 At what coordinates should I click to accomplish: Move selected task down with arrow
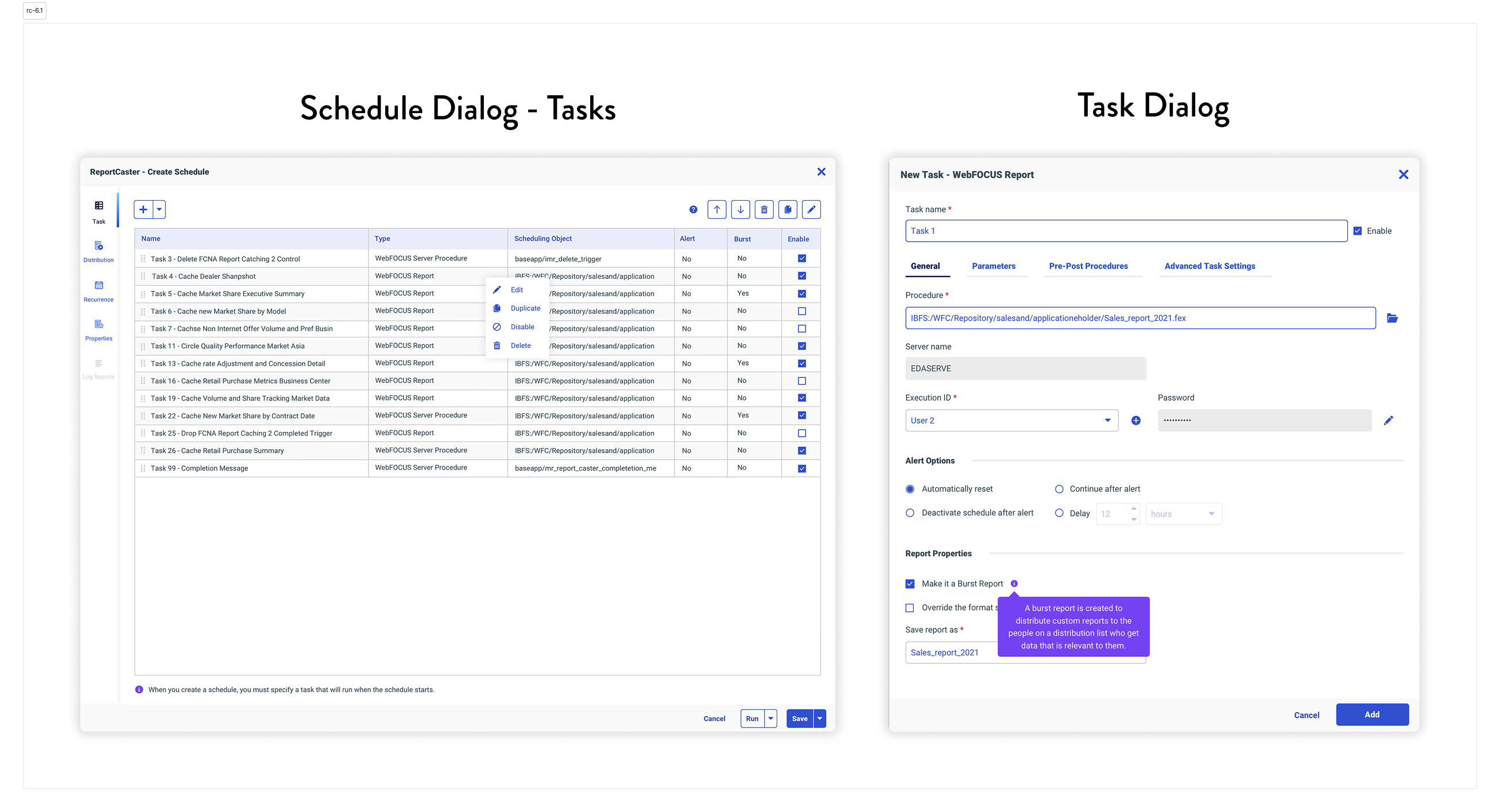click(741, 209)
